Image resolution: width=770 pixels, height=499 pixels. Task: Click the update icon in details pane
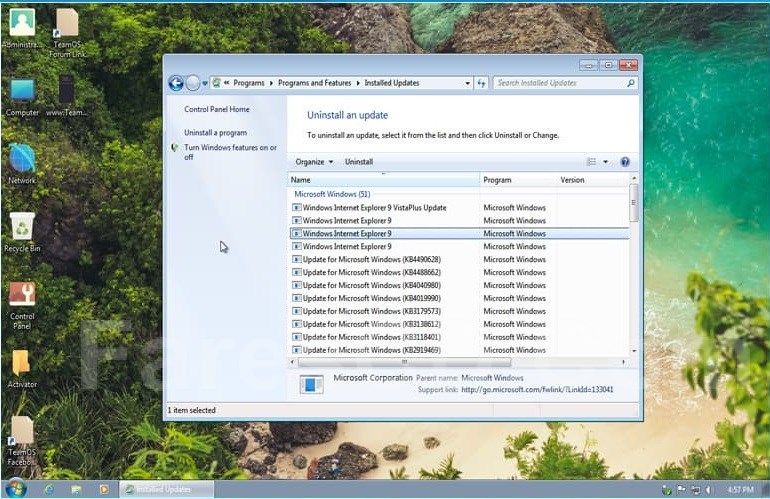pos(311,384)
